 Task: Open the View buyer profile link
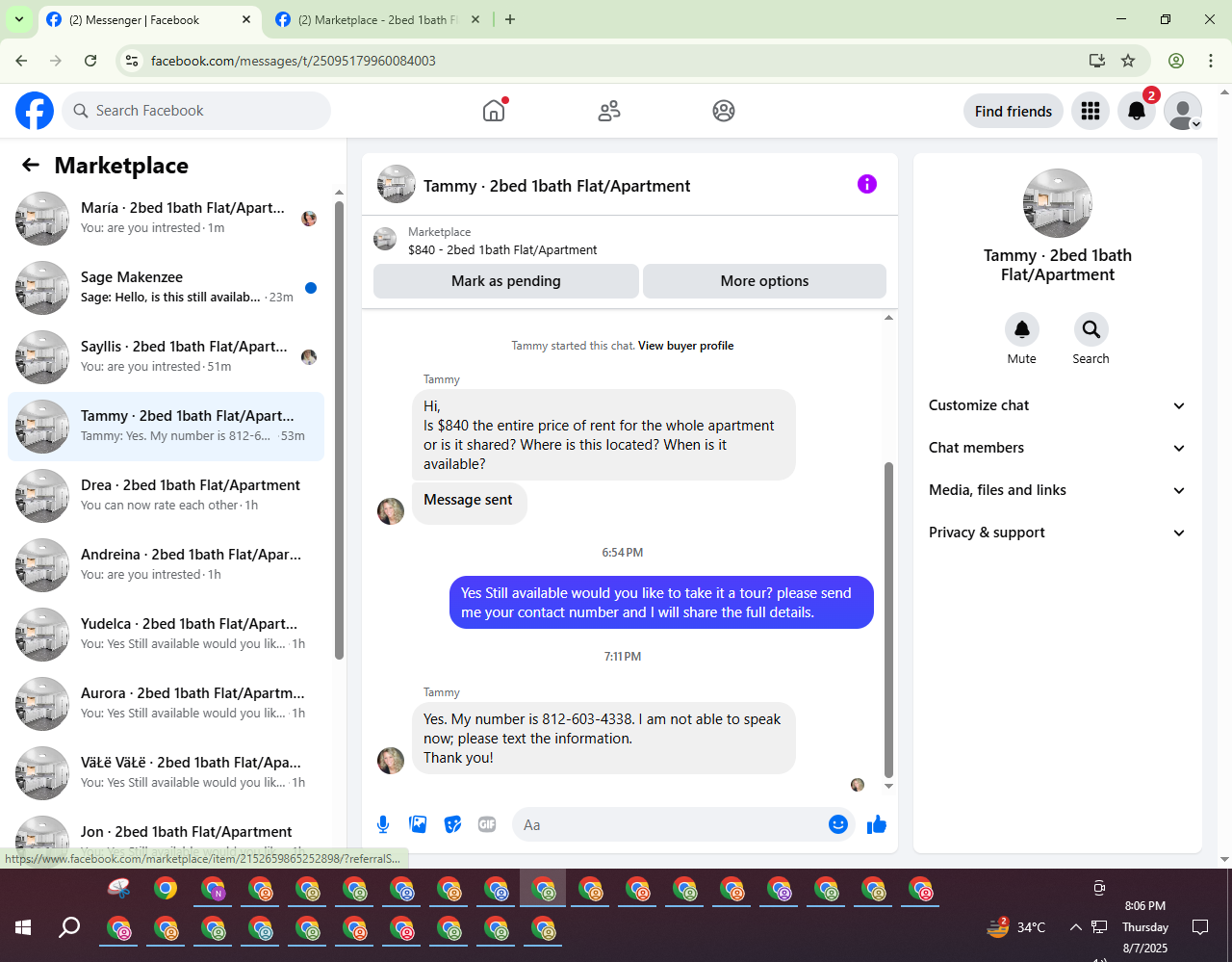point(685,346)
